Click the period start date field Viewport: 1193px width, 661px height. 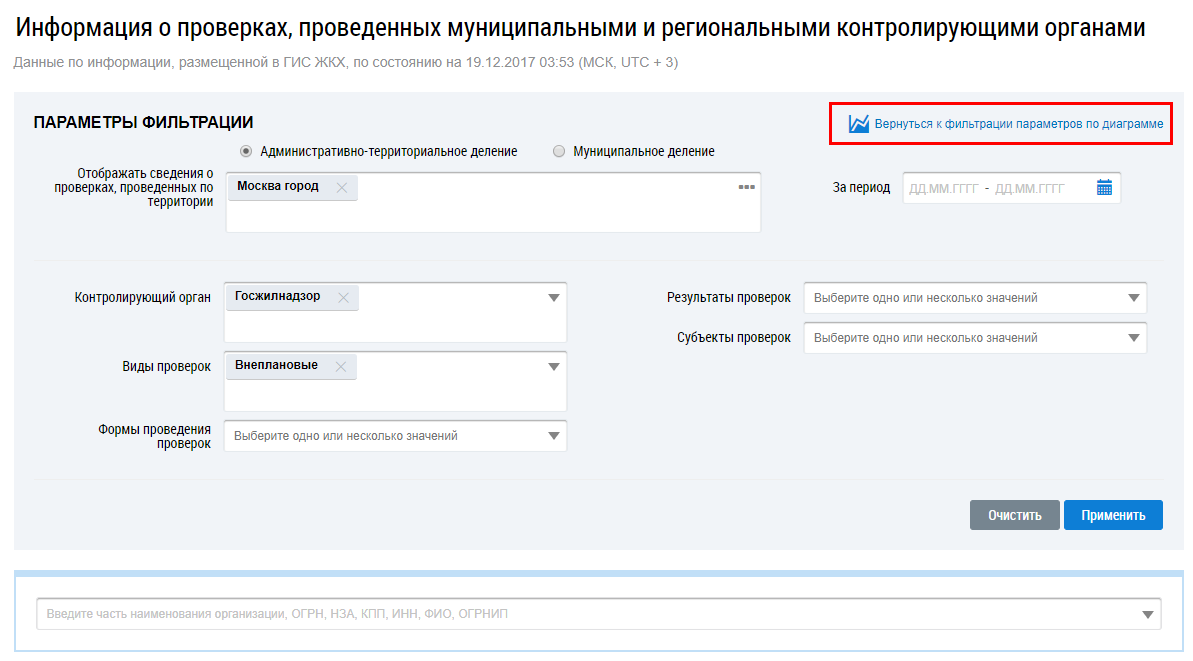[943, 188]
